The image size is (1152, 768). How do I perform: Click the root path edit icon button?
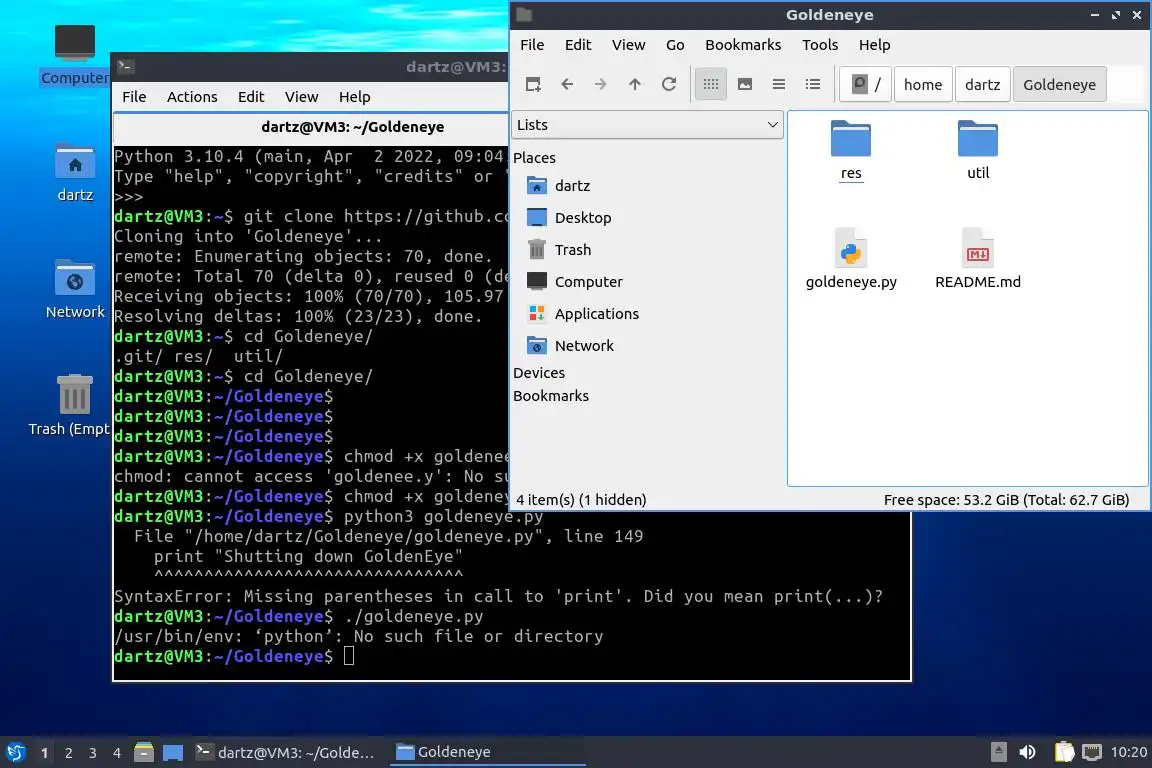[865, 85]
